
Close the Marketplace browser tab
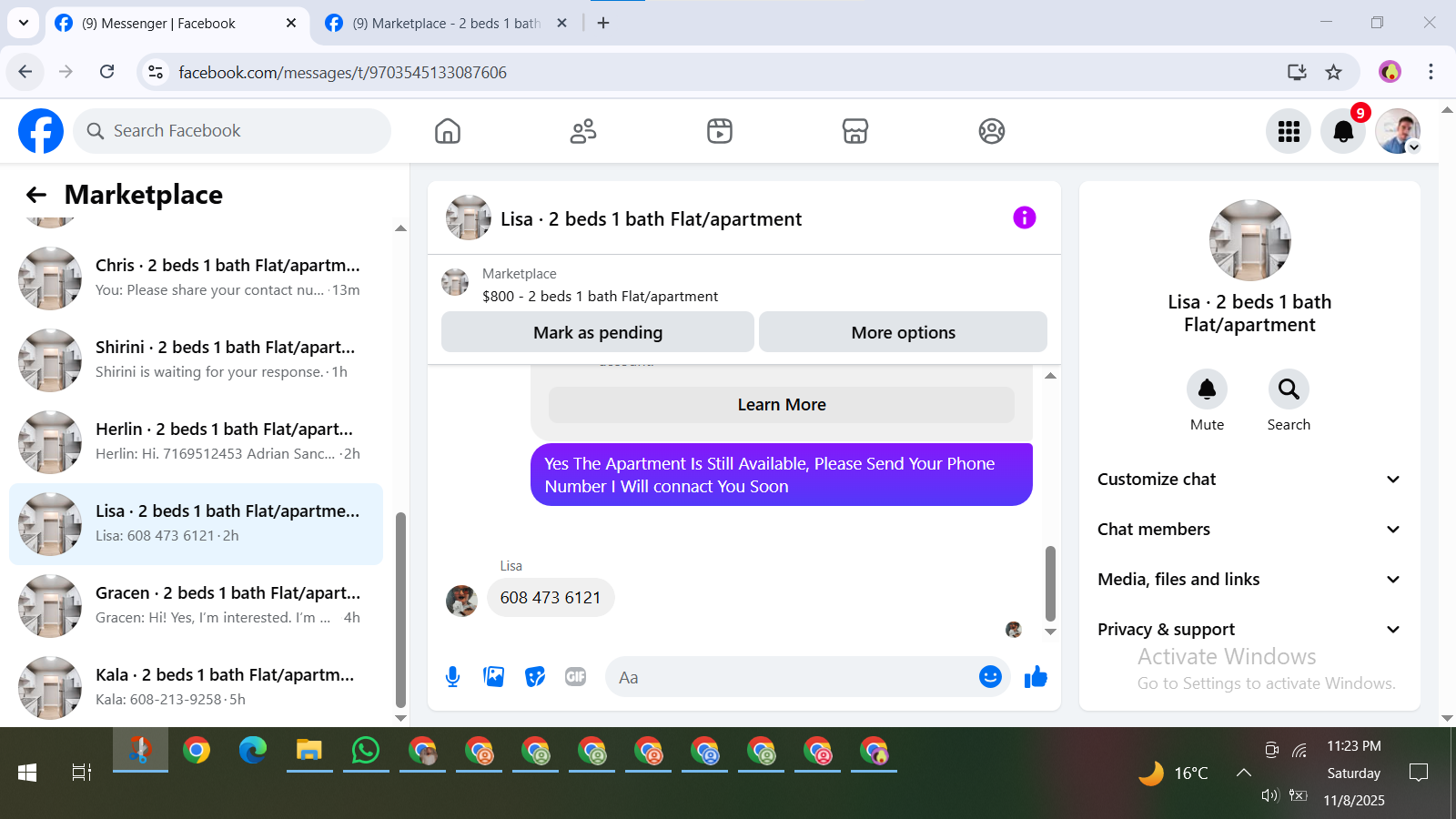562,24
